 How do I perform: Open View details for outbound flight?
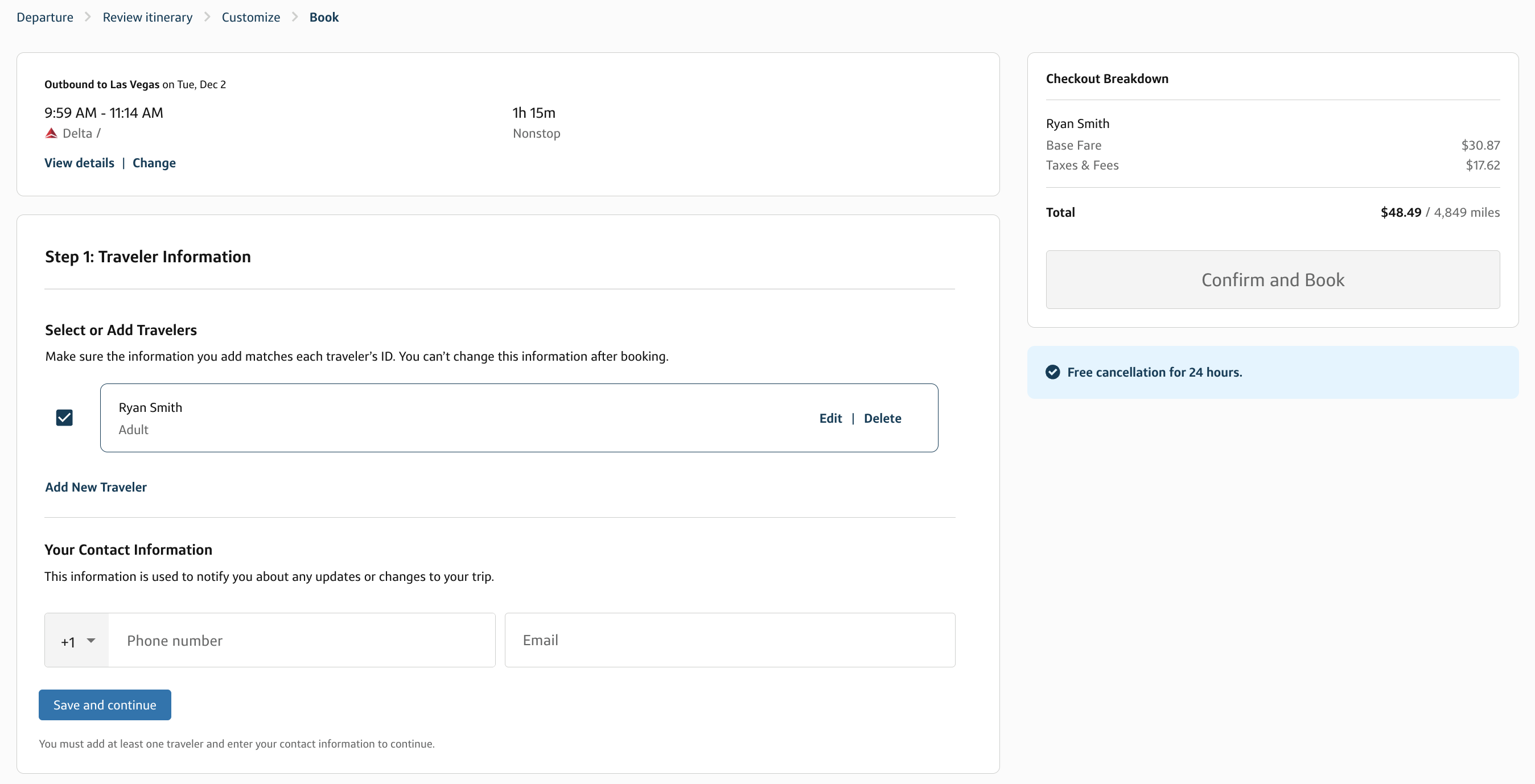79,163
